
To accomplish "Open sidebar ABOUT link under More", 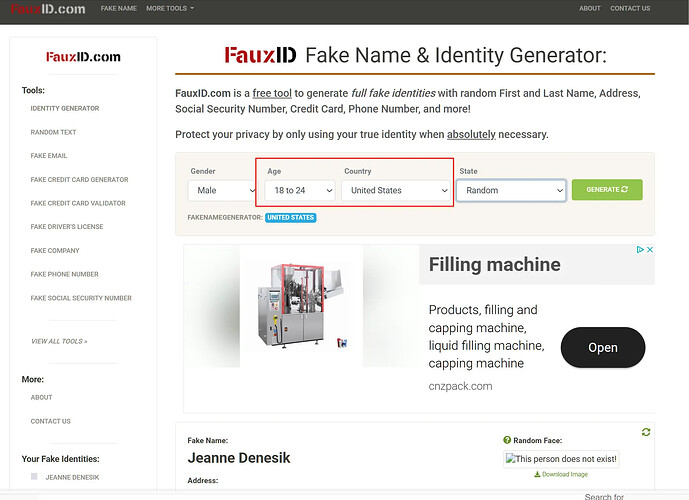I will pyautogui.click(x=41, y=397).
